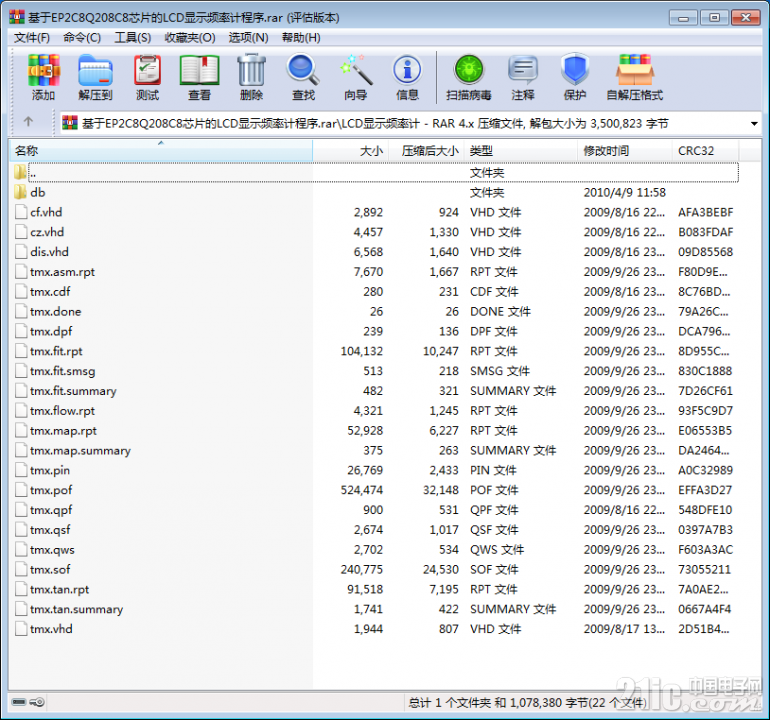Viewport: 770px width, 720px height.
Task: Open the View (查看) book icon
Action: click(x=199, y=70)
